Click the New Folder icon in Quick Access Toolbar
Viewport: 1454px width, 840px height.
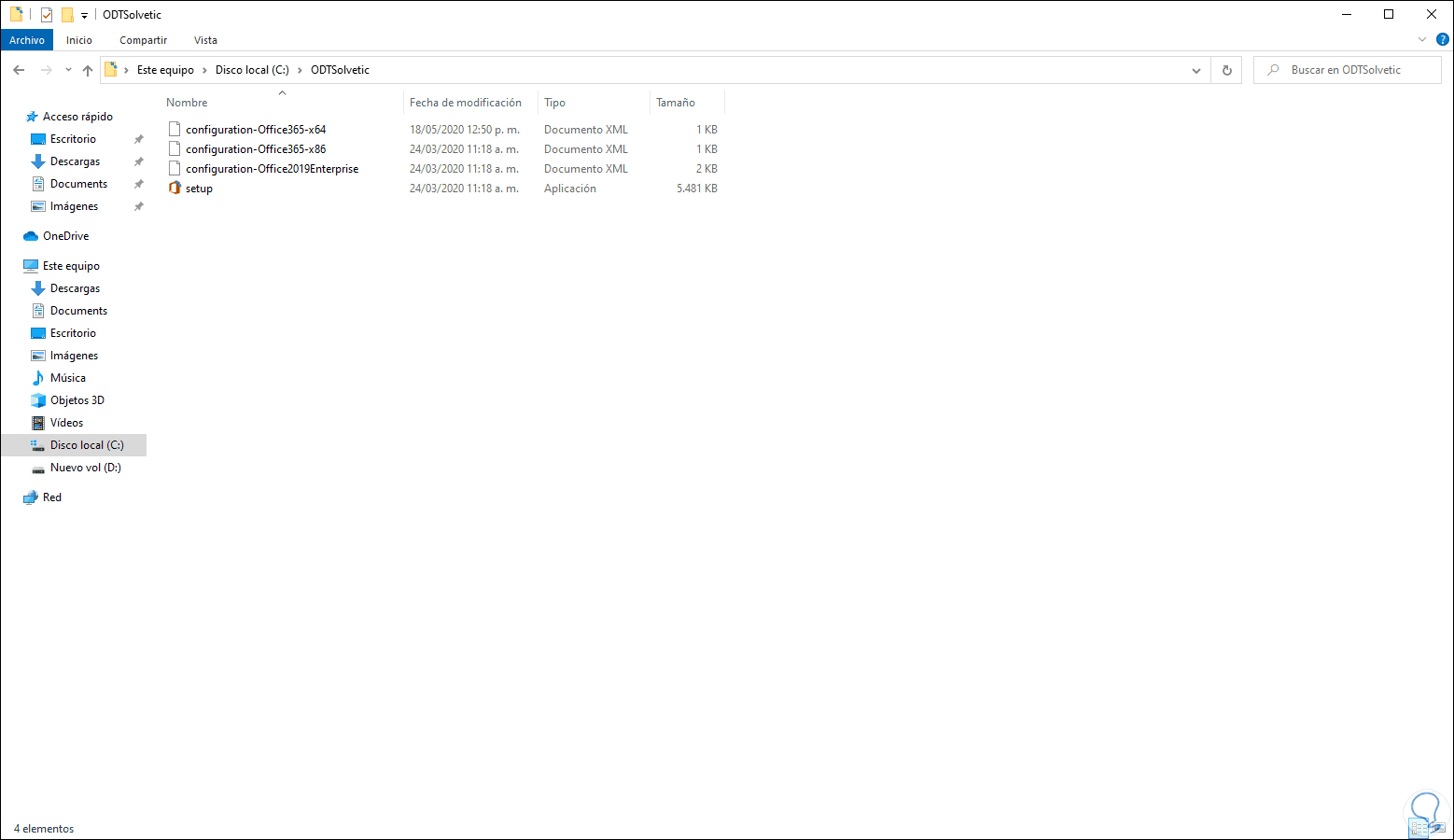(67, 14)
